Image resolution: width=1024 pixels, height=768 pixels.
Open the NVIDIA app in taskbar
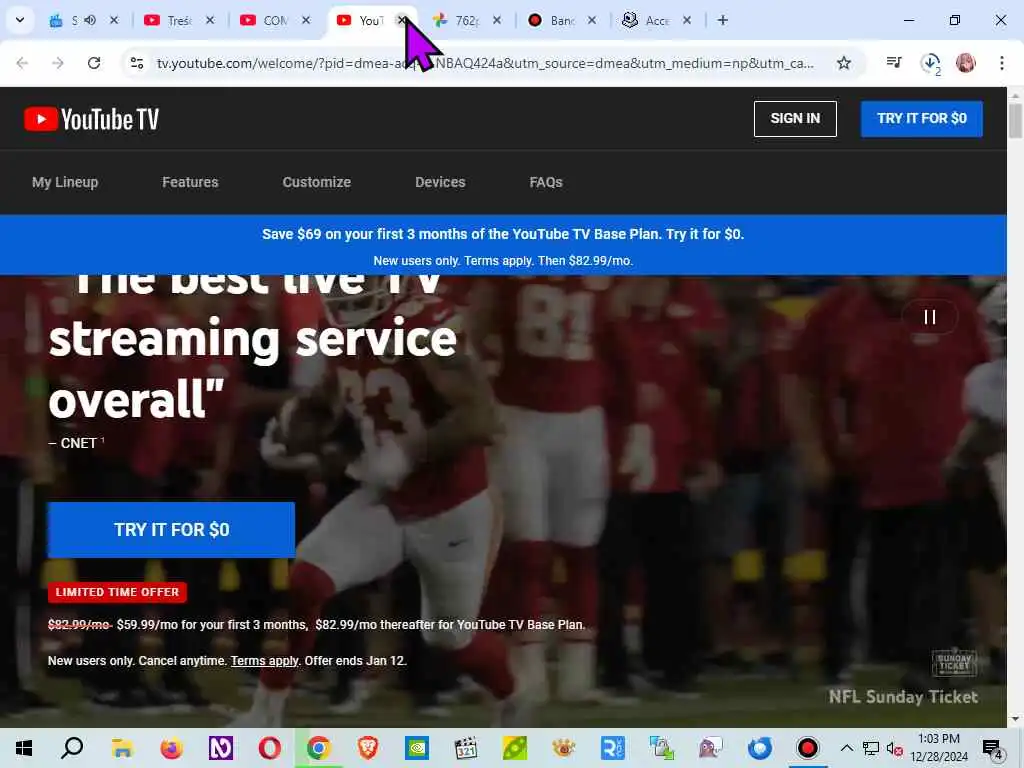coord(417,748)
